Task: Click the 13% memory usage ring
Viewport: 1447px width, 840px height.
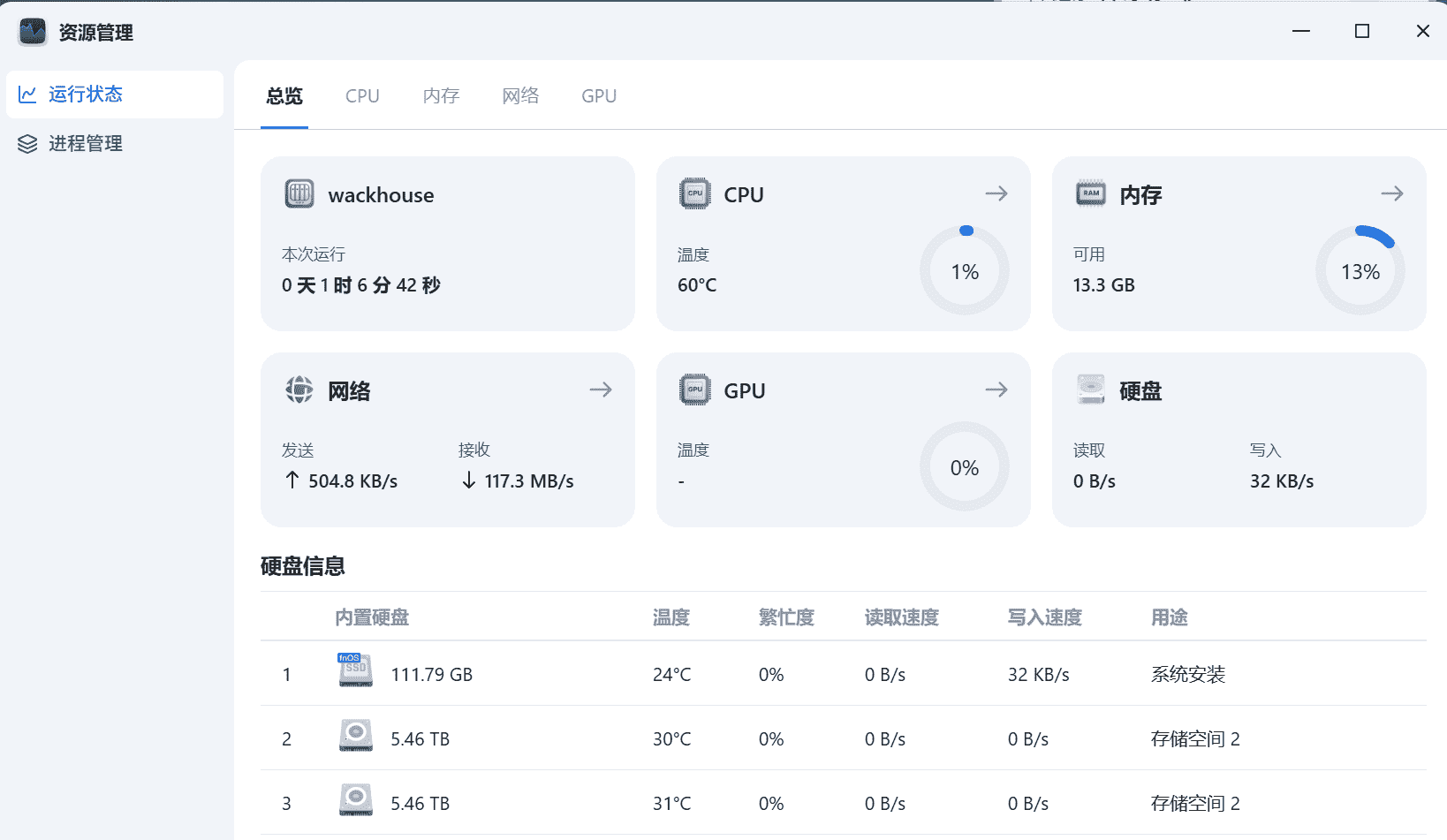Action: (1360, 271)
